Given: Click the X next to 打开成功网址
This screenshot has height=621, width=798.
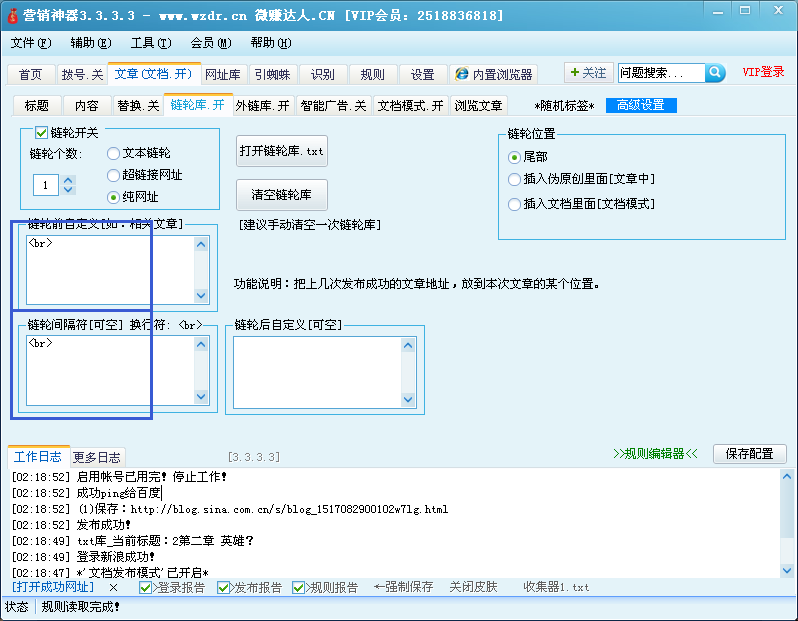Looking at the screenshot, I should point(113,587).
